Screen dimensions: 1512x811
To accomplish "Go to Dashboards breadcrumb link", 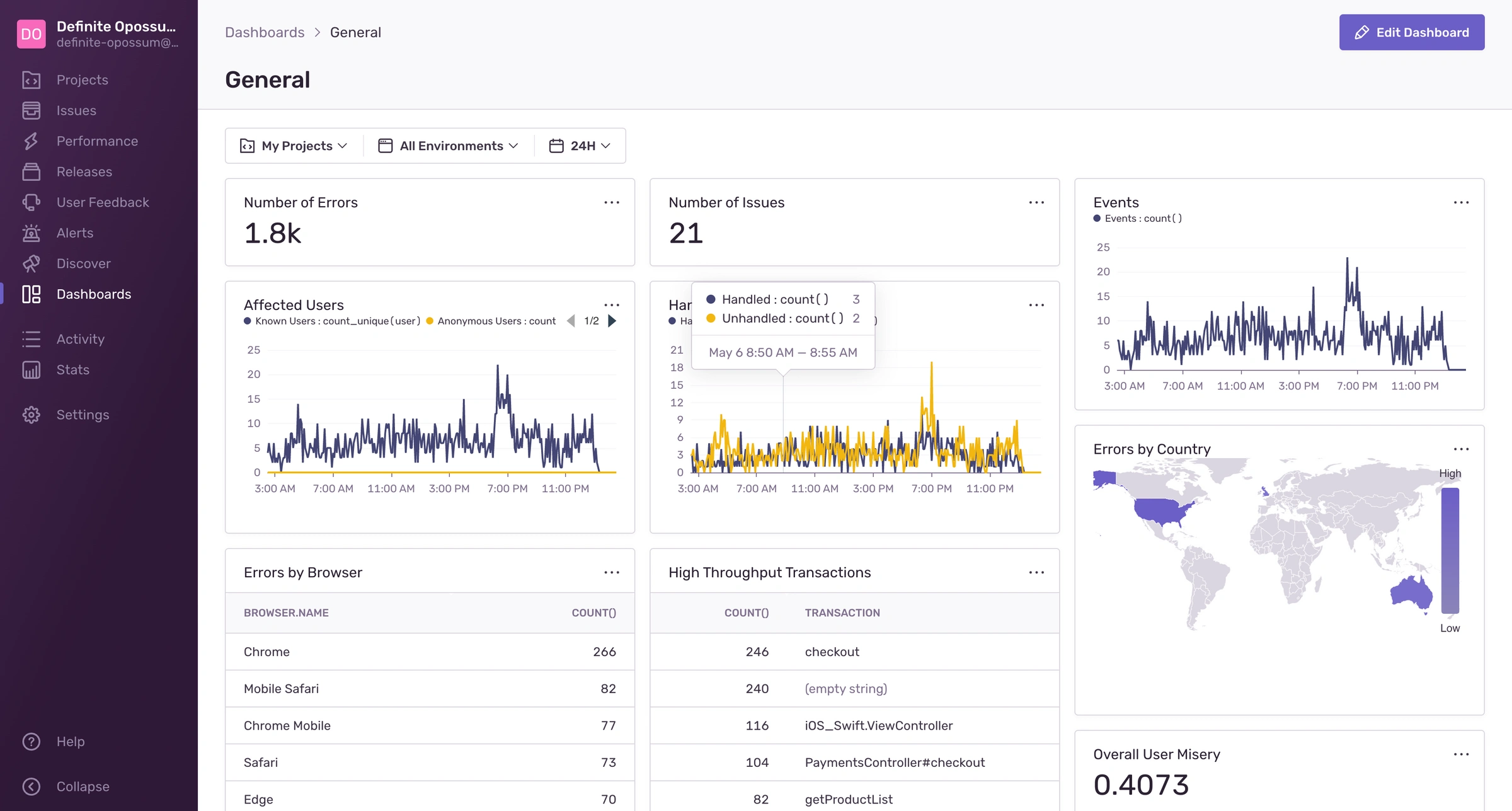I will 265,32.
